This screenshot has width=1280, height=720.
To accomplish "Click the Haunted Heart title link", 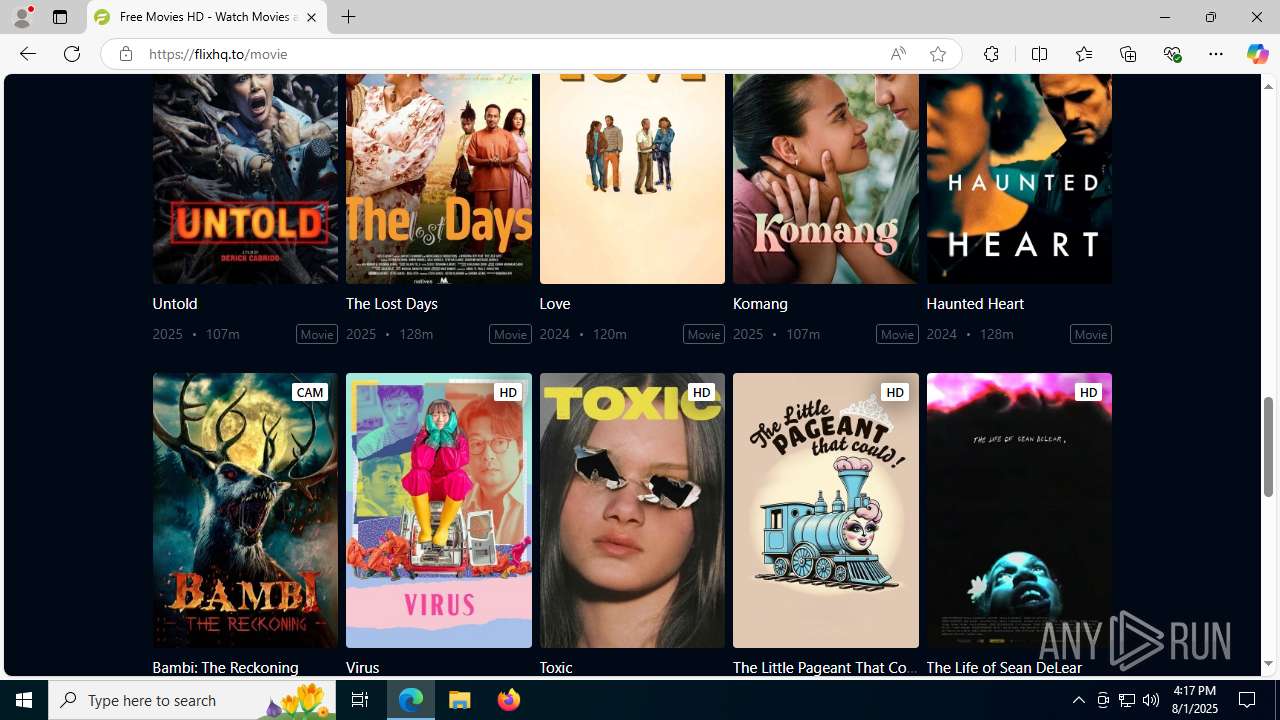I will [x=975, y=303].
